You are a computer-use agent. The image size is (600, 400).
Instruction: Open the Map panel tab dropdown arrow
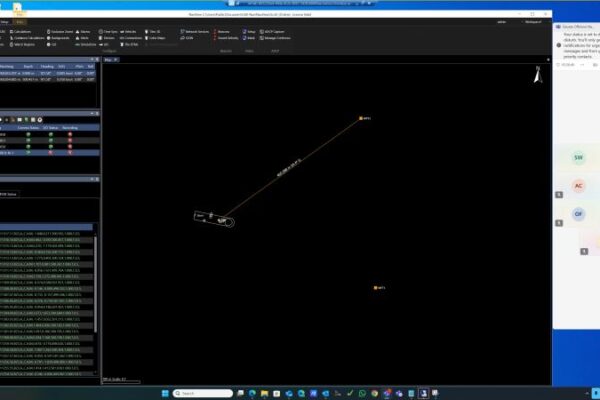(x=118, y=61)
